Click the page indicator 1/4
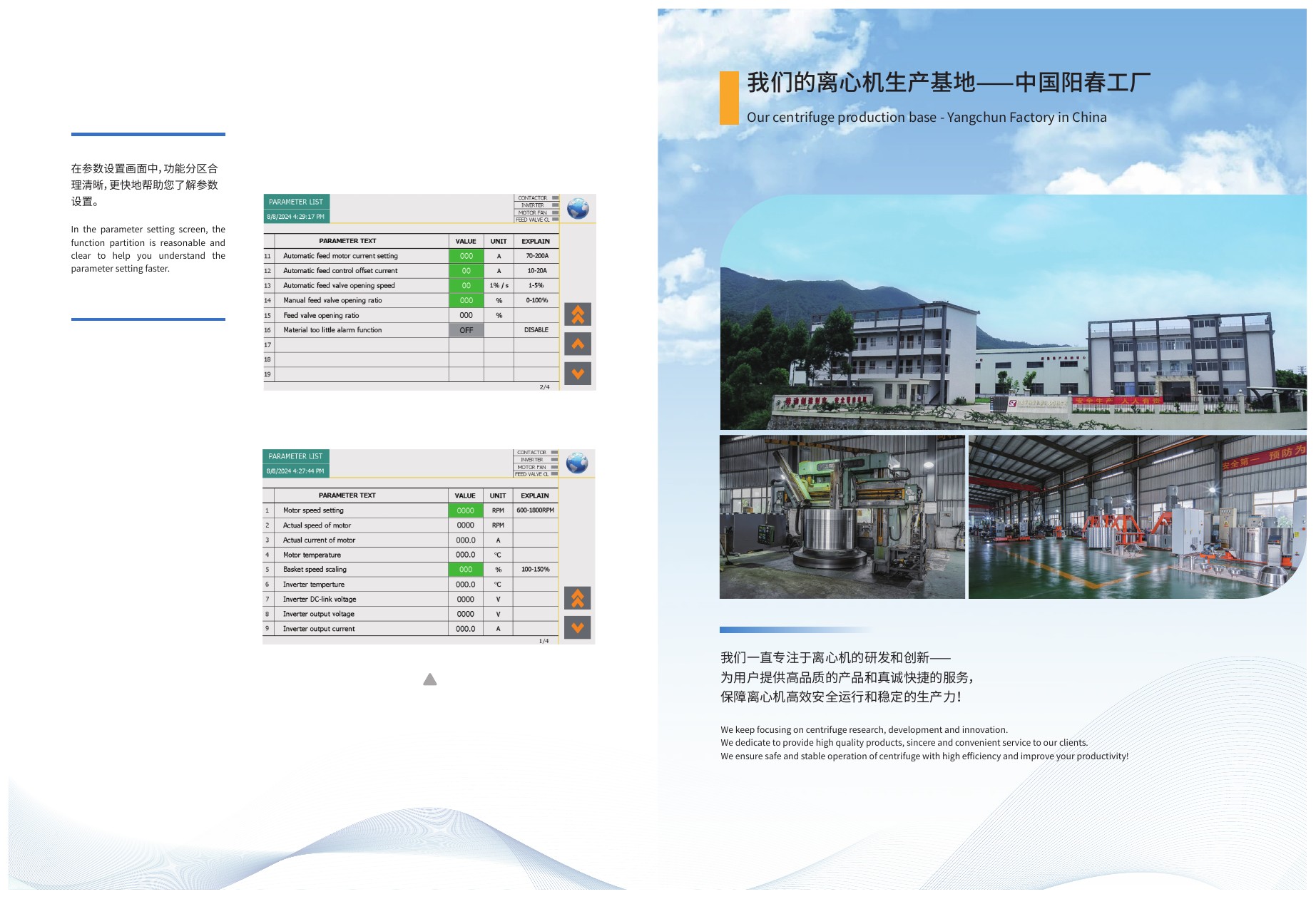 (544, 641)
